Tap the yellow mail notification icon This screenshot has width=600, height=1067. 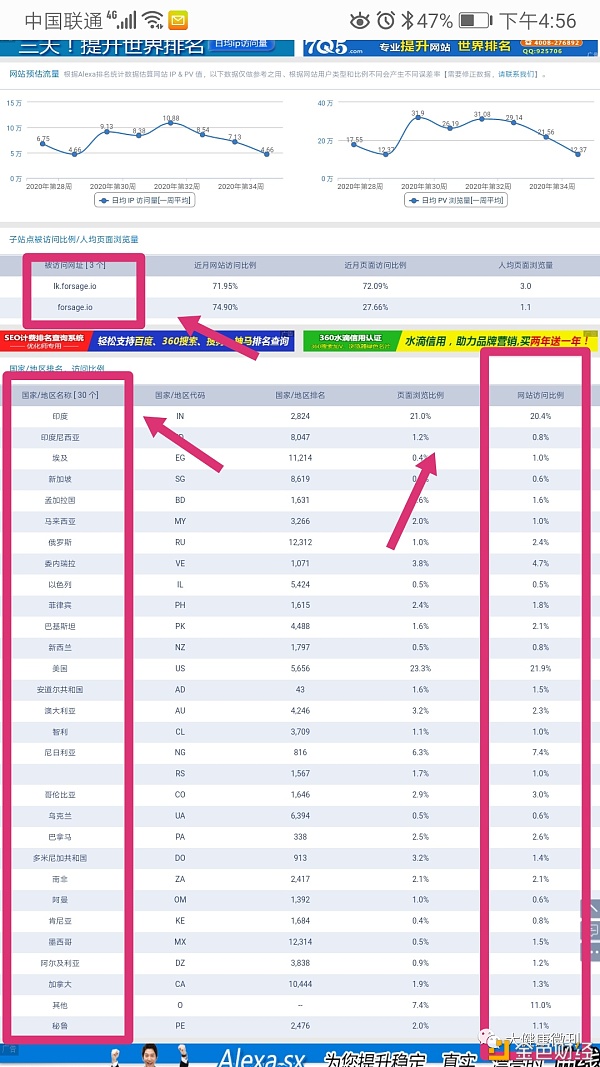179,20
